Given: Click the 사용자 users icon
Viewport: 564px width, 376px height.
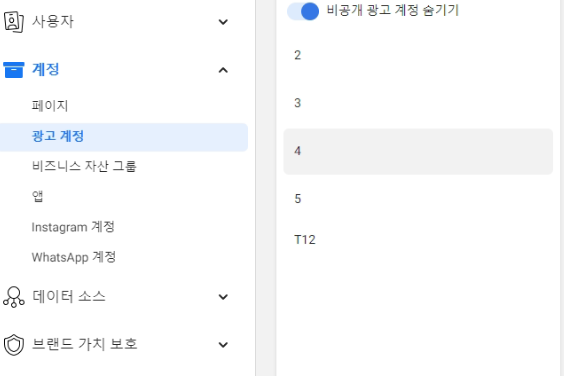Looking at the screenshot, I should [14, 22].
